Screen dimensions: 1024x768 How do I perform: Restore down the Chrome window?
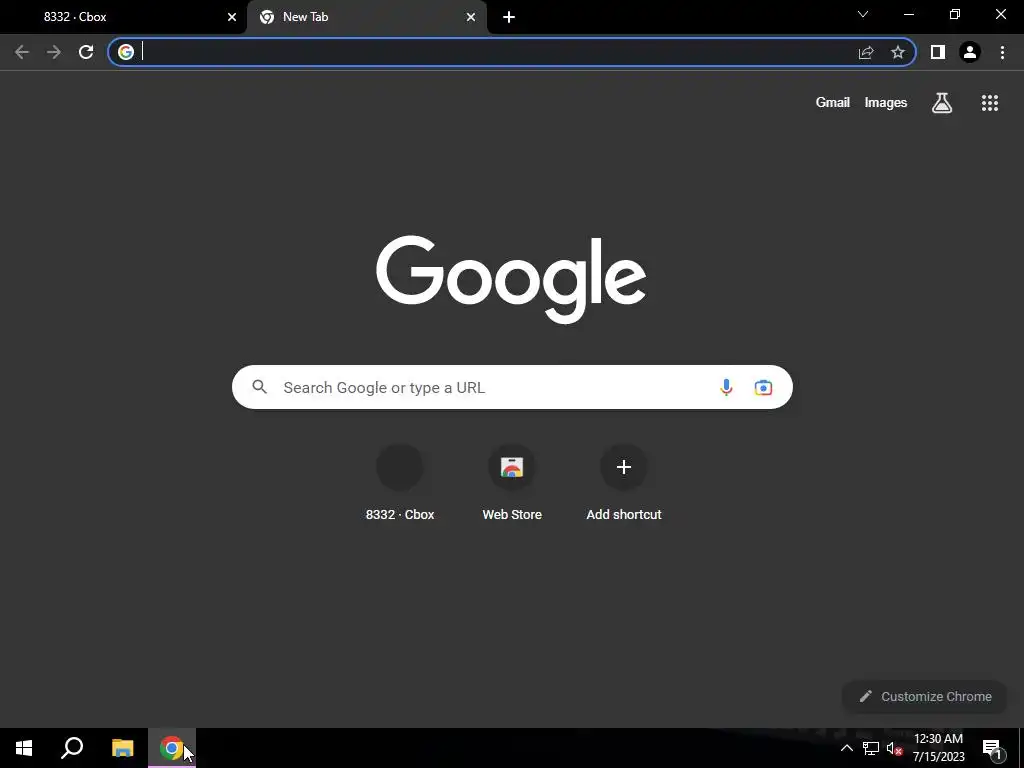pos(955,14)
